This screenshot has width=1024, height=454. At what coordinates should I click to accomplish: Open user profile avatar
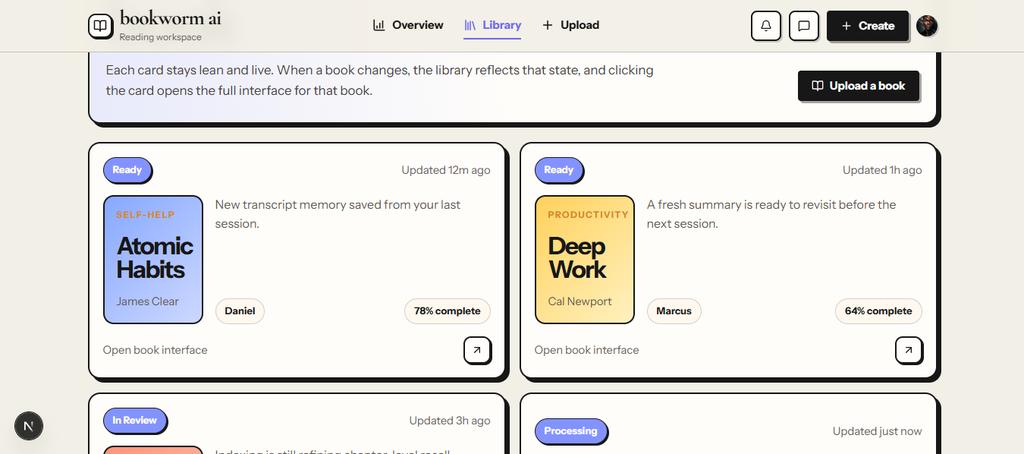[x=927, y=25]
